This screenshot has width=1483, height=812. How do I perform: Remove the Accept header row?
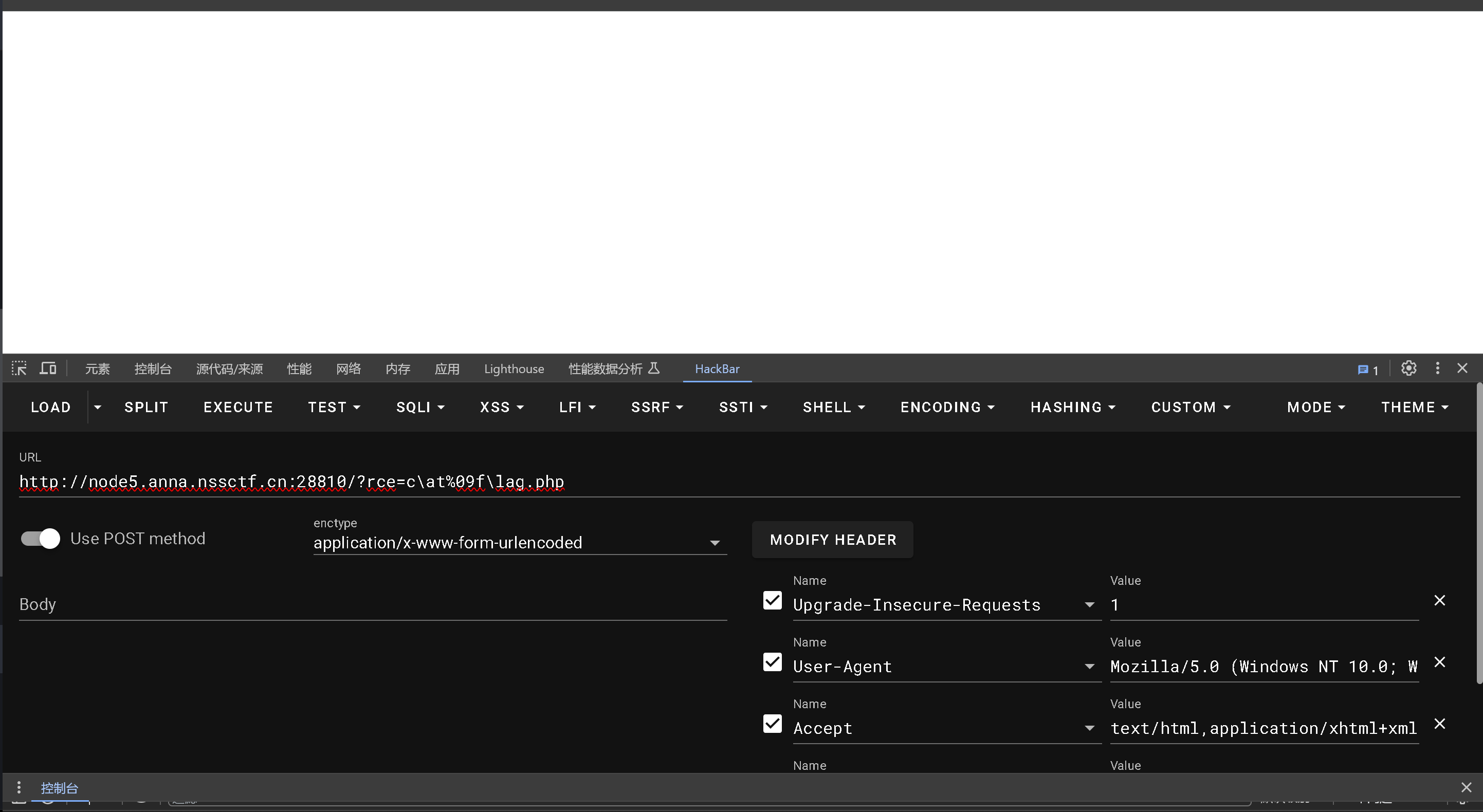[x=1439, y=724]
